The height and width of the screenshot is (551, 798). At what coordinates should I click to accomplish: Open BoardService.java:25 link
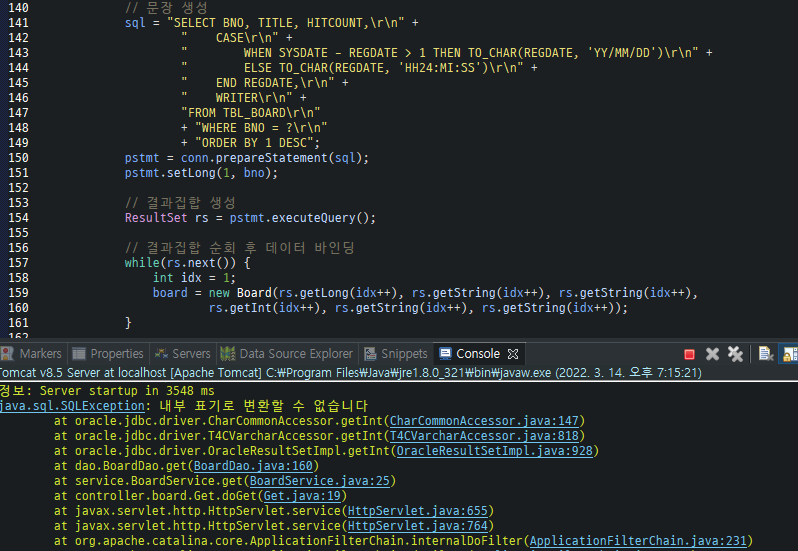pos(319,481)
